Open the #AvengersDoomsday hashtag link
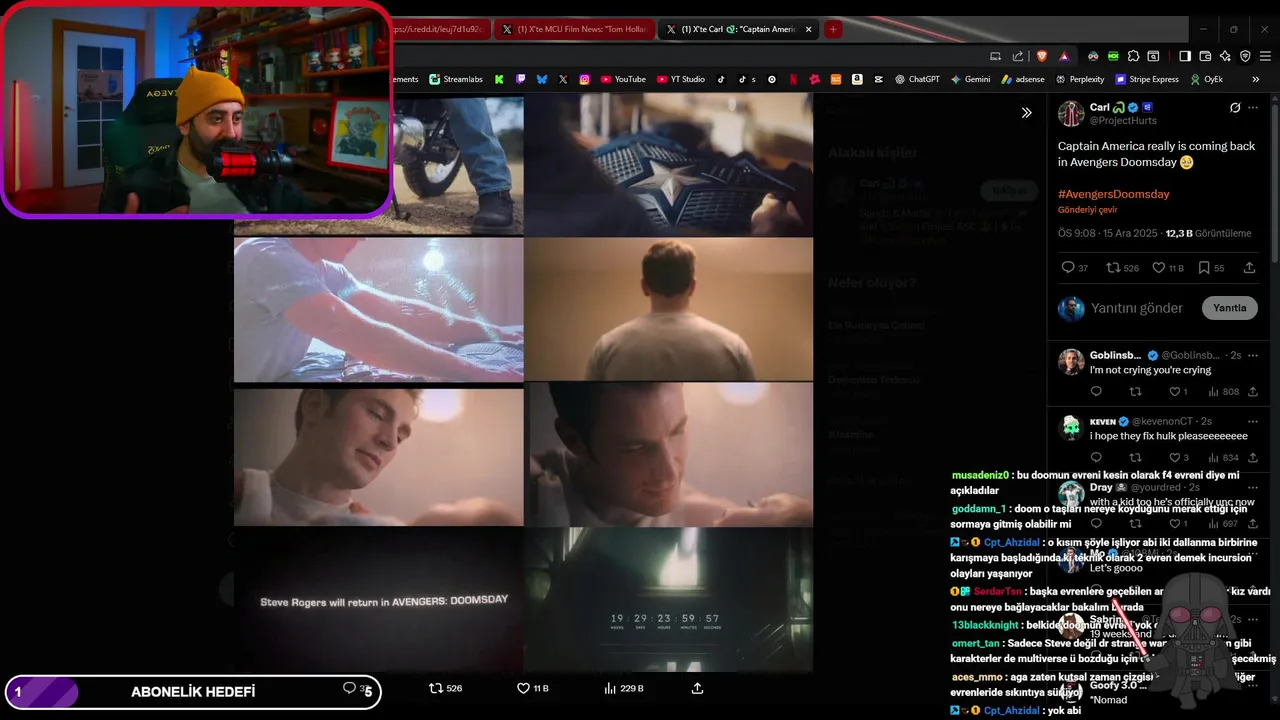 pyautogui.click(x=1113, y=194)
